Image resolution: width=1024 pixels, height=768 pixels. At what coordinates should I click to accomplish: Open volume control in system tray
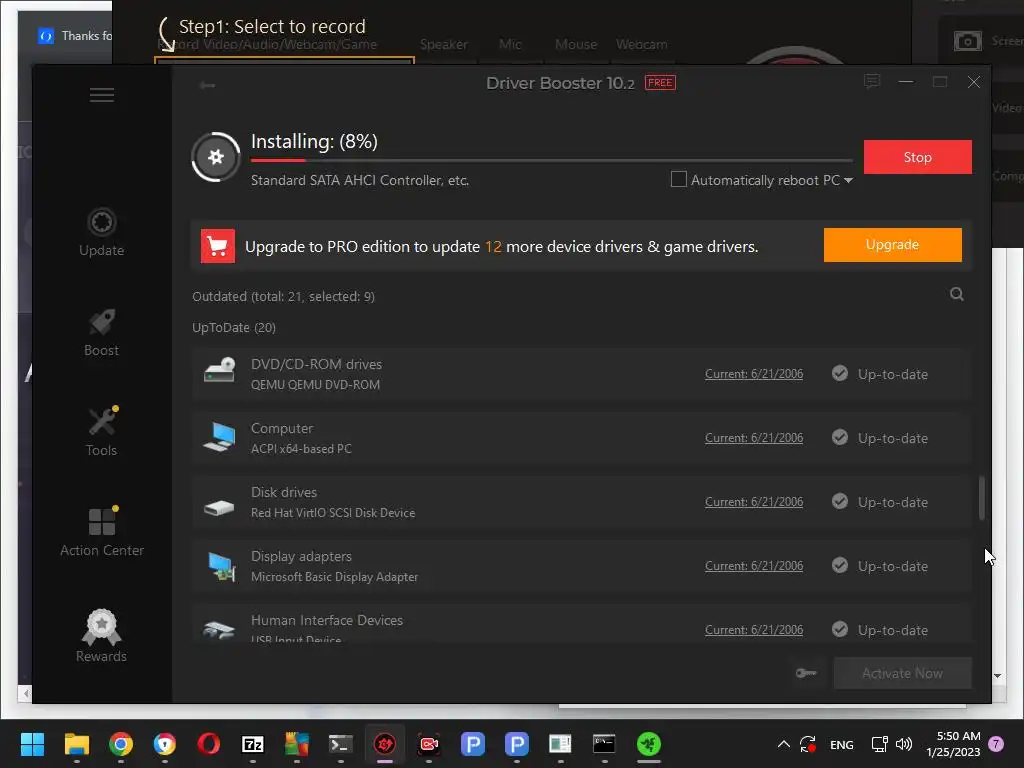tap(904, 744)
